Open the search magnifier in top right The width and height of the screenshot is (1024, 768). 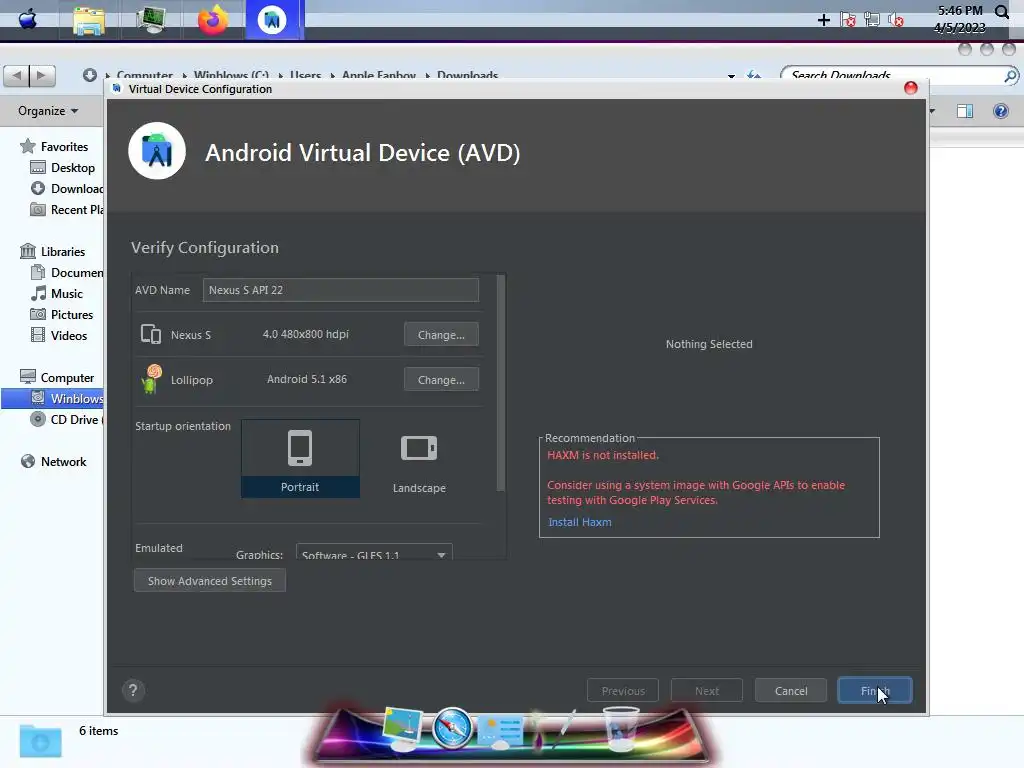point(1002,12)
